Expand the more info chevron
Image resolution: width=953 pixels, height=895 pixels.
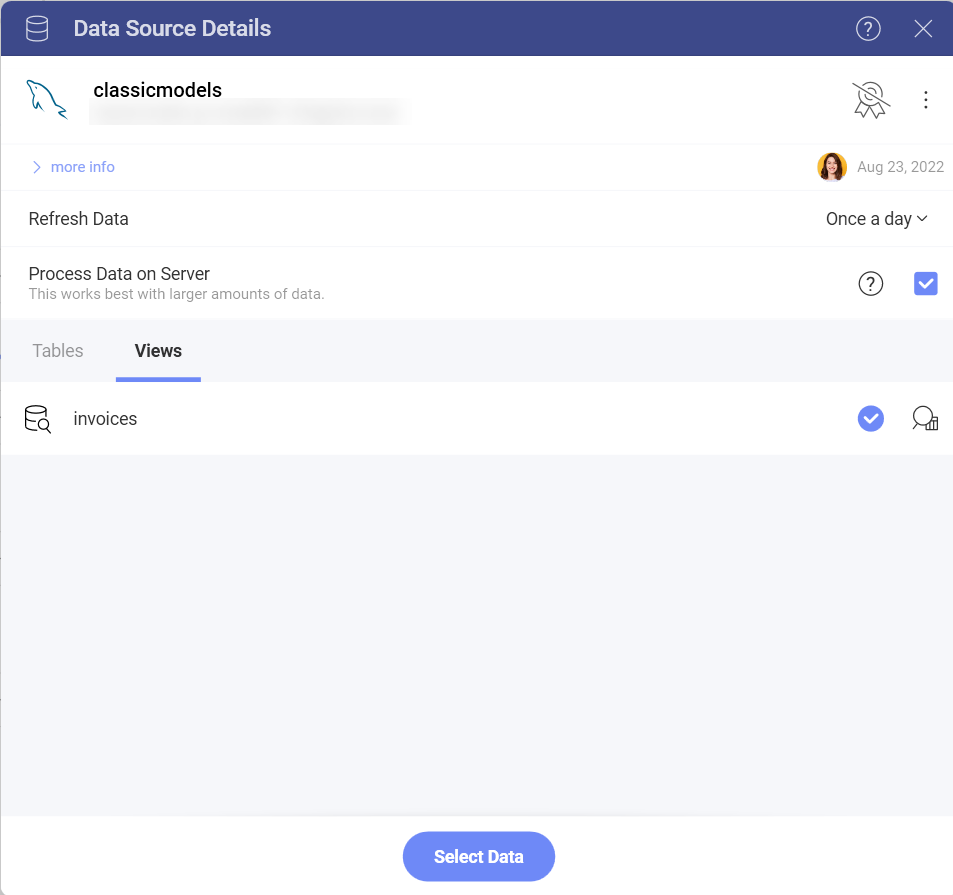coord(36,167)
